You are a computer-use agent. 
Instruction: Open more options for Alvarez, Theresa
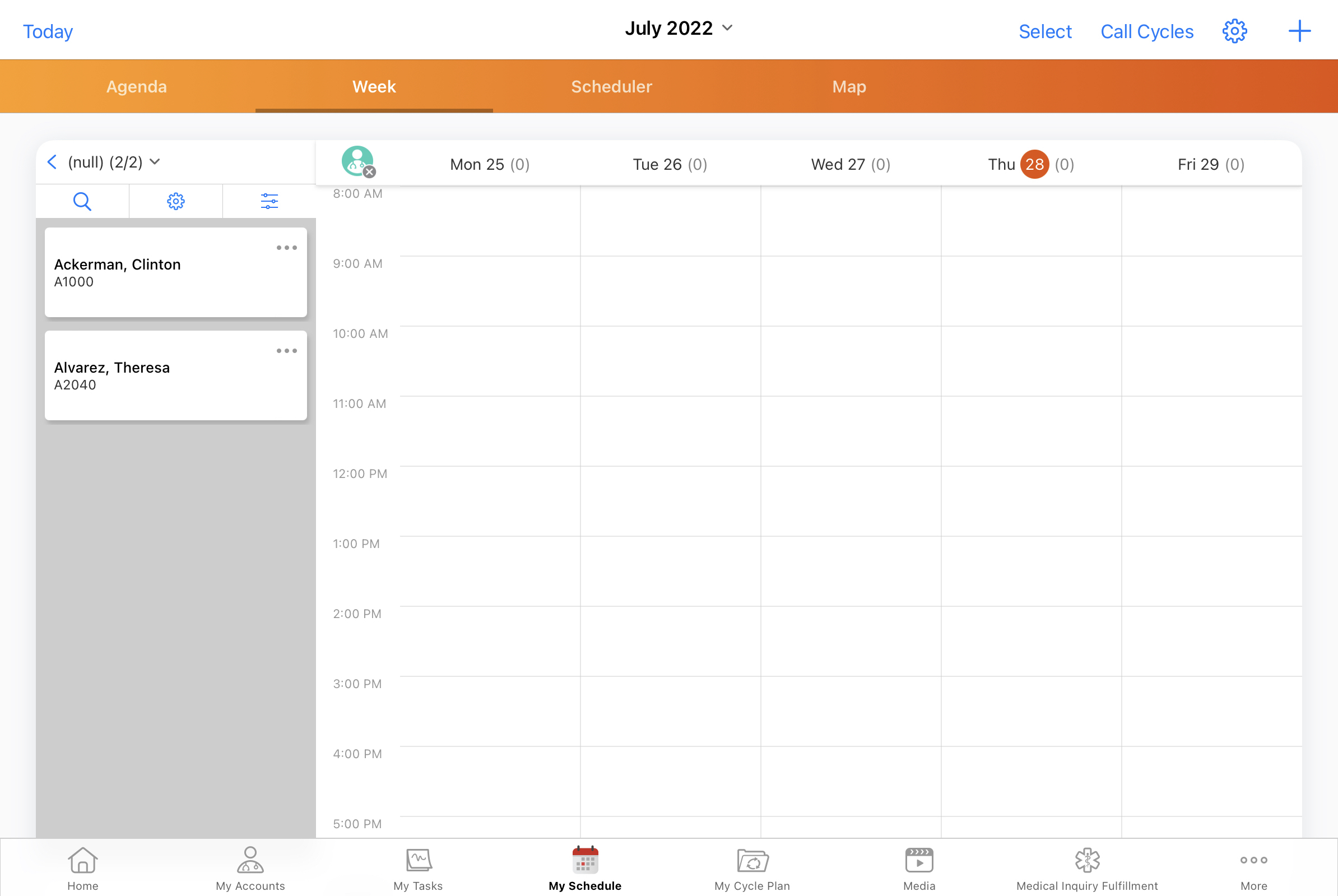pos(286,351)
